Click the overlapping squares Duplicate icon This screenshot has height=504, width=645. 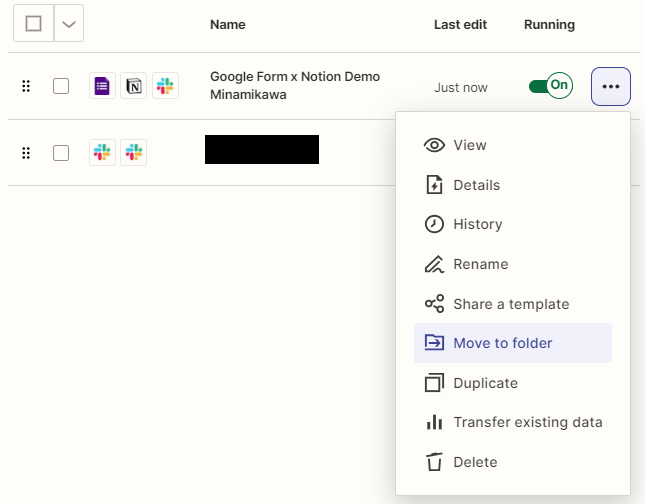tap(434, 383)
